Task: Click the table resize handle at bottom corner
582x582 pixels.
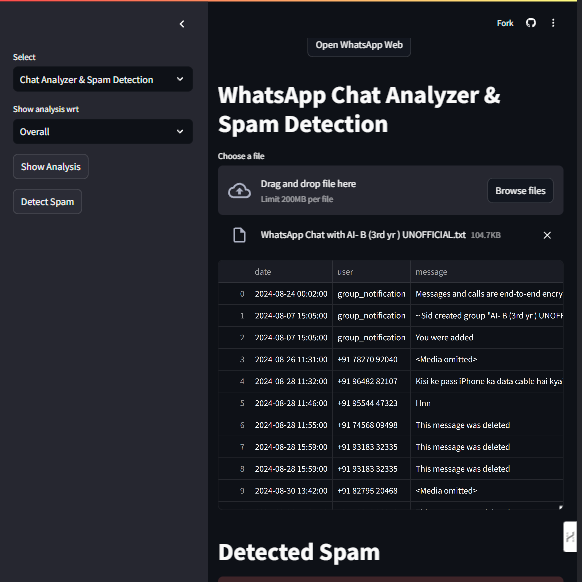Action: (560, 507)
